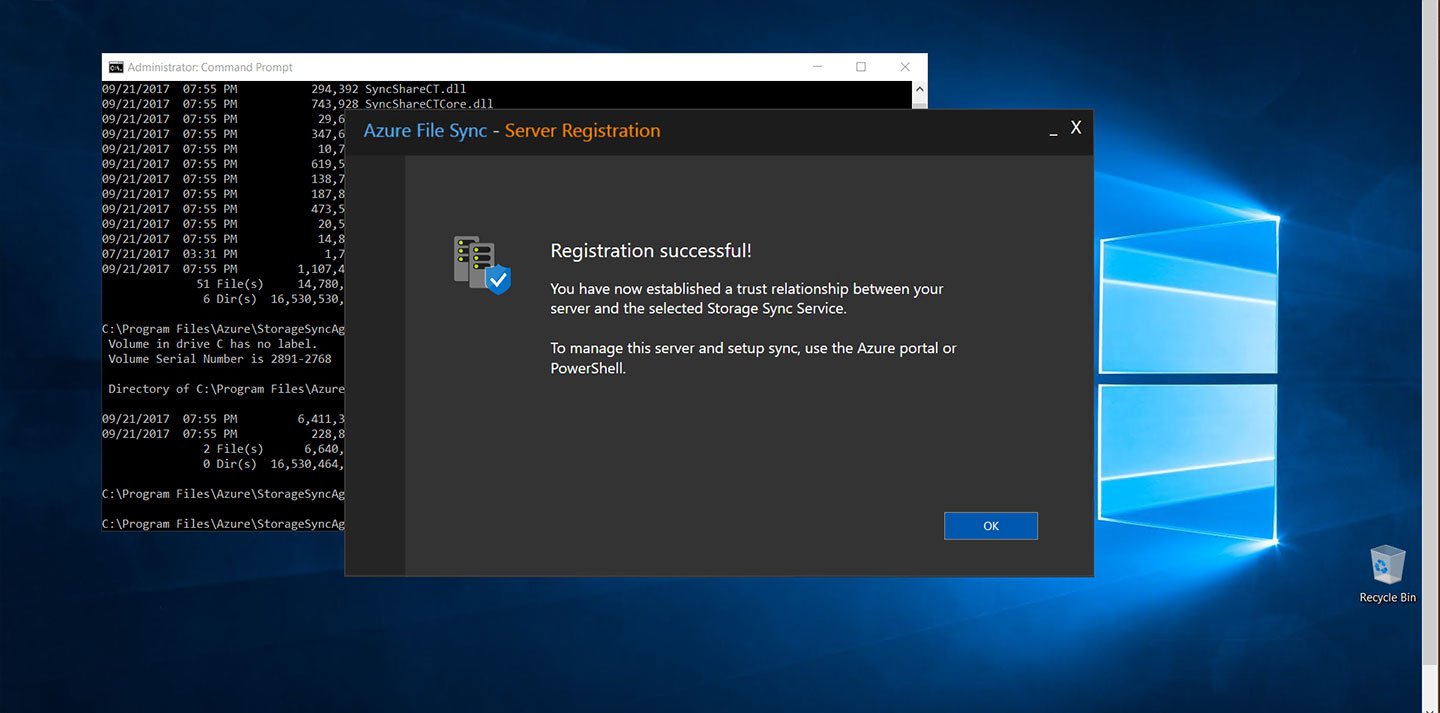This screenshot has height=713, width=1440.
Task: Click the Volume Serial Number line
Action: [x=220, y=359]
